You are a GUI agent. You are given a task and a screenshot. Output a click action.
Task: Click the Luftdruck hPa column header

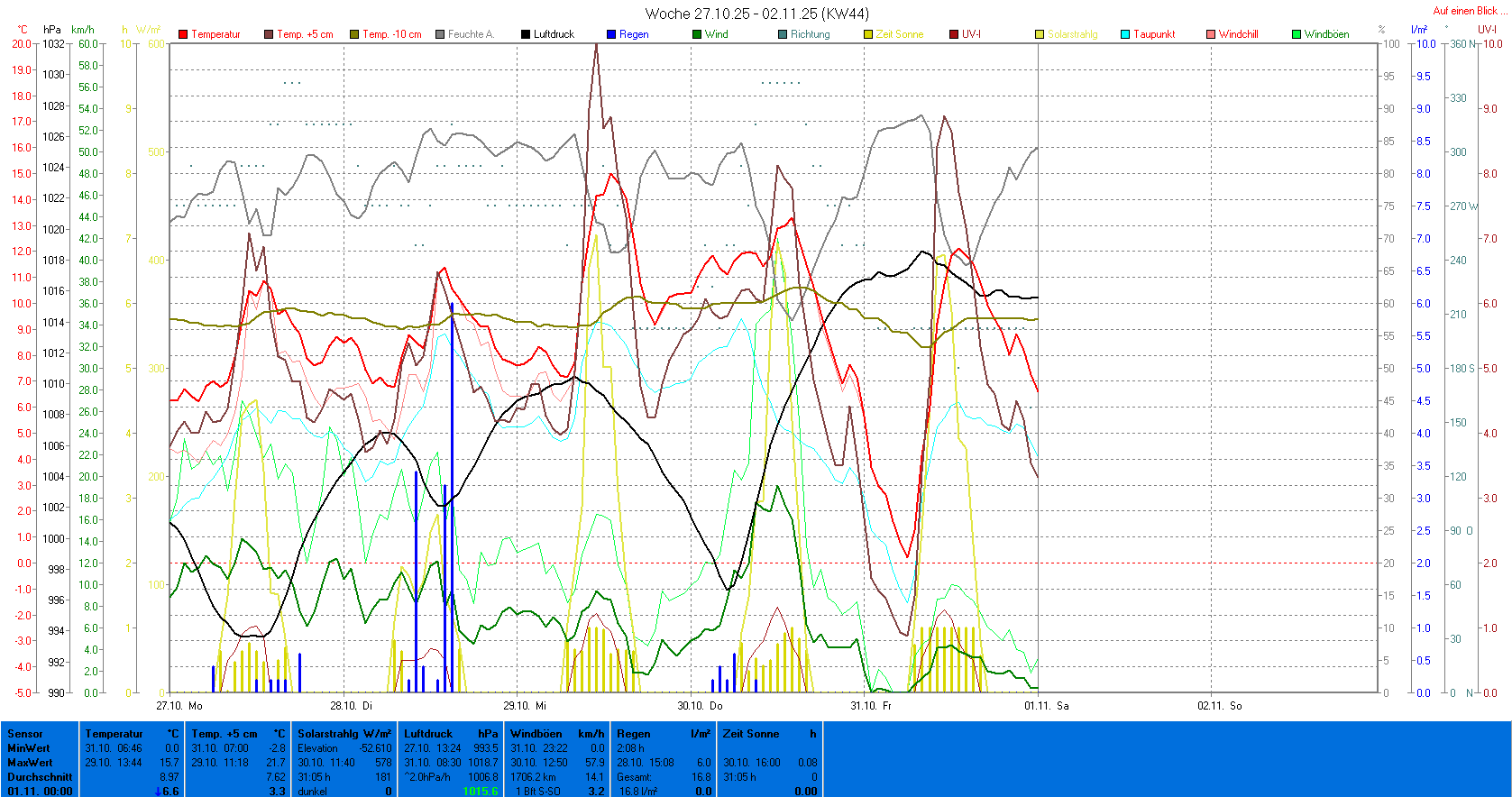click(x=450, y=734)
